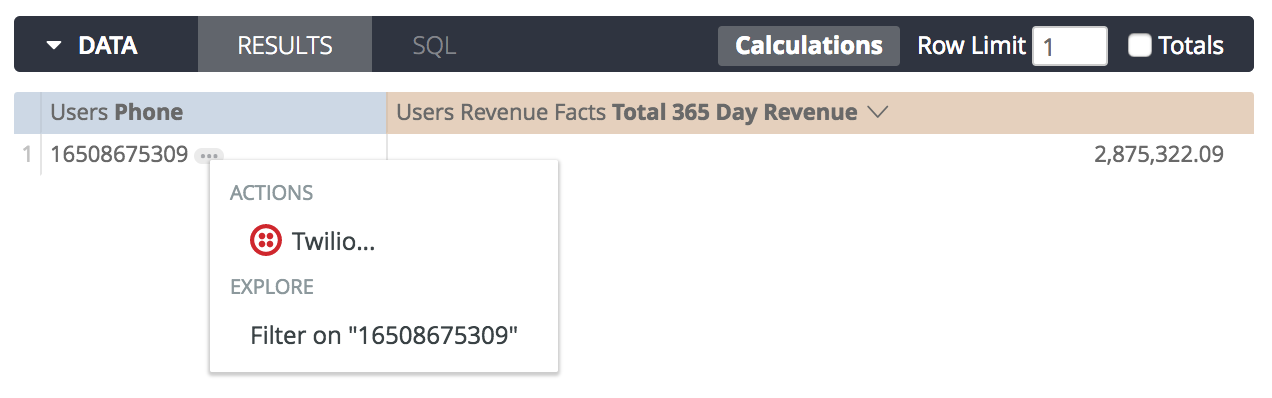Image resolution: width=1272 pixels, height=398 pixels.
Task: Click the Row Limit label
Action: (x=971, y=45)
